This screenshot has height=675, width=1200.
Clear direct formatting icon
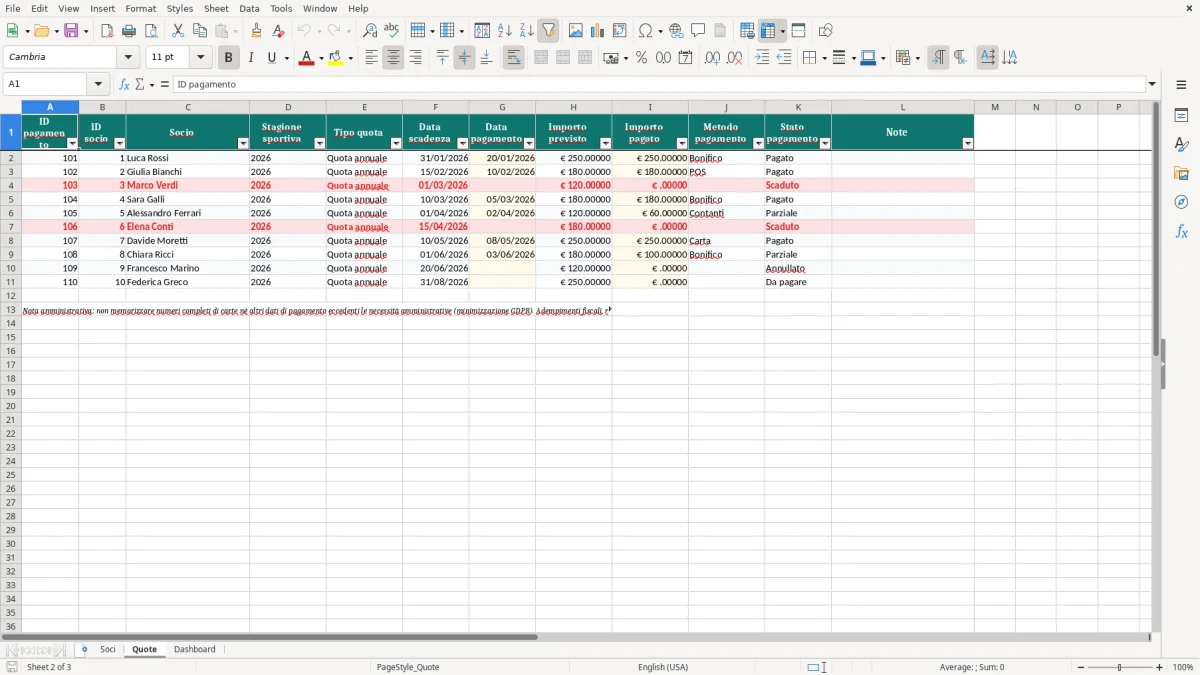point(278,31)
